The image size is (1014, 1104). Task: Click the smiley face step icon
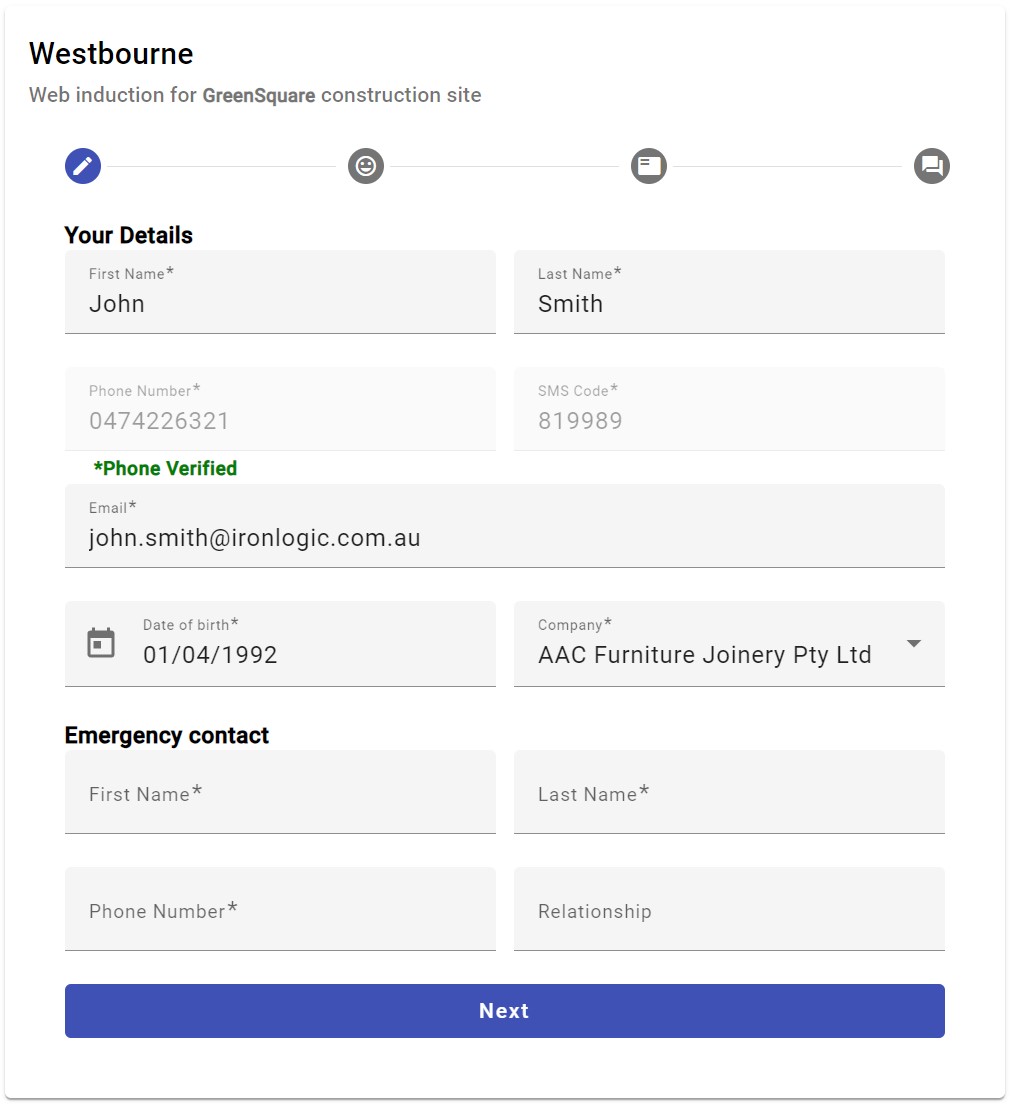[366, 166]
